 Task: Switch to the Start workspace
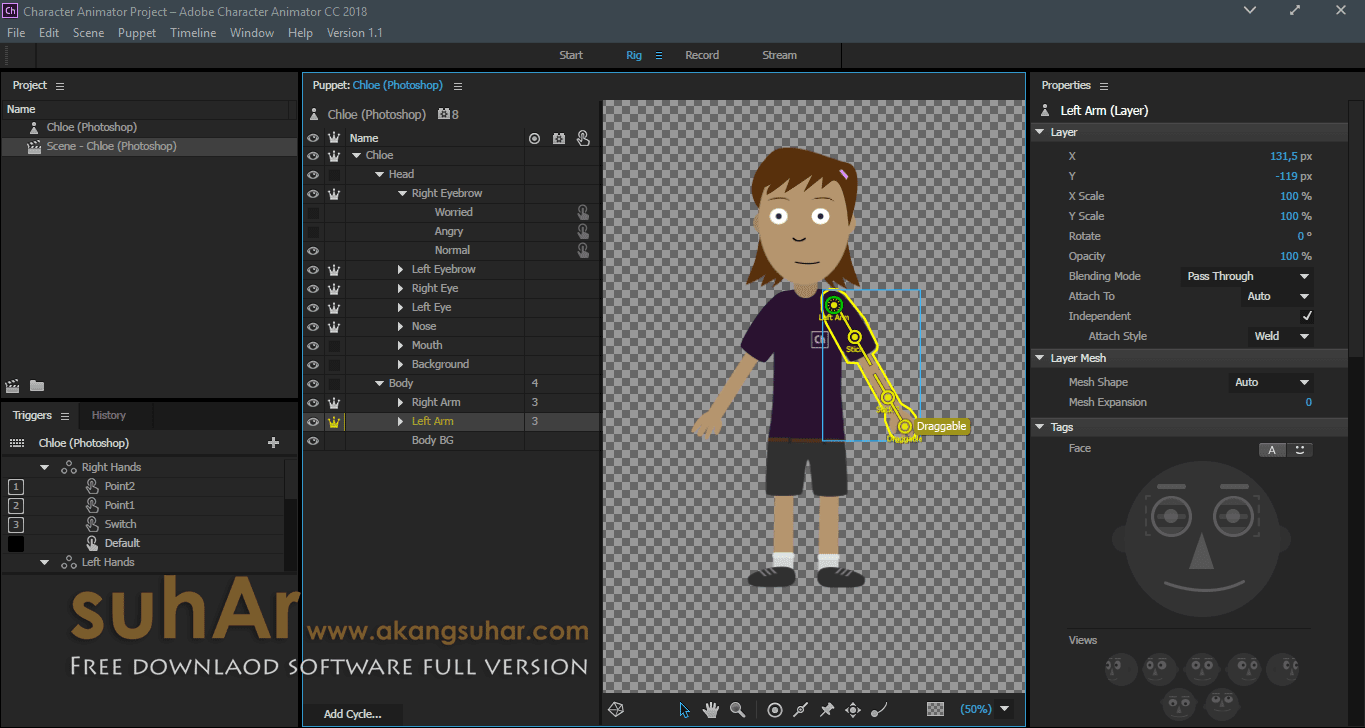tap(571, 55)
